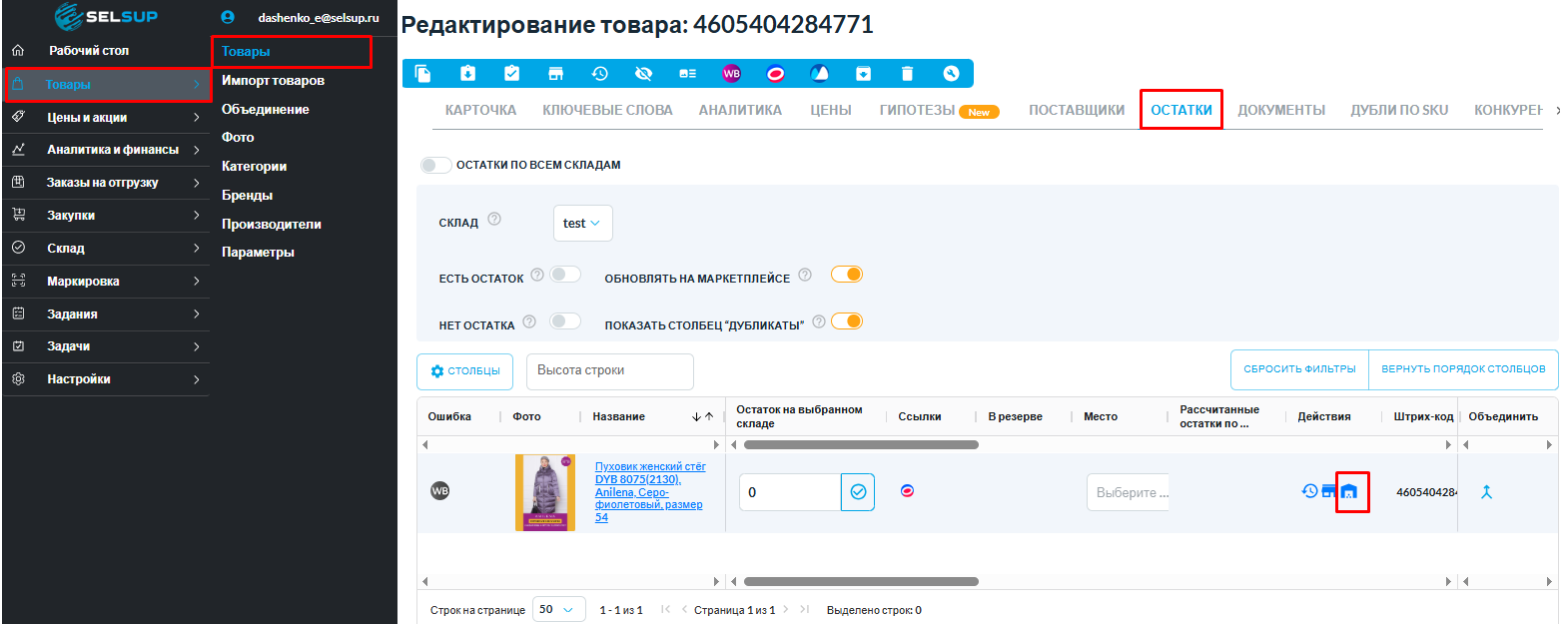Click the Wildberries WB toolbar icon
This screenshot has height=624, width=1568.
(x=731, y=74)
